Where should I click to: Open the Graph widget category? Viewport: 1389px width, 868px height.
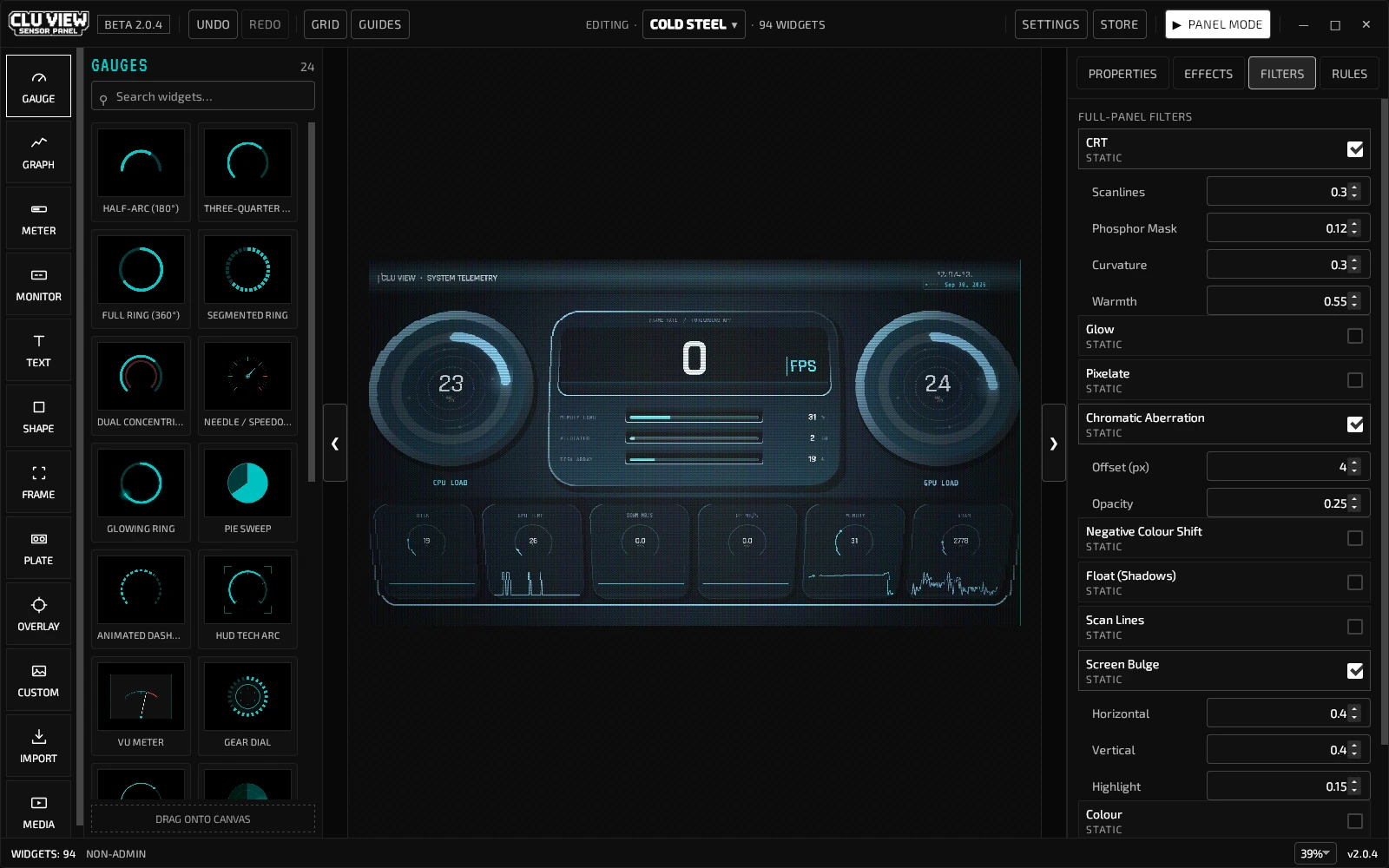pyautogui.click(x=38, y=152)
